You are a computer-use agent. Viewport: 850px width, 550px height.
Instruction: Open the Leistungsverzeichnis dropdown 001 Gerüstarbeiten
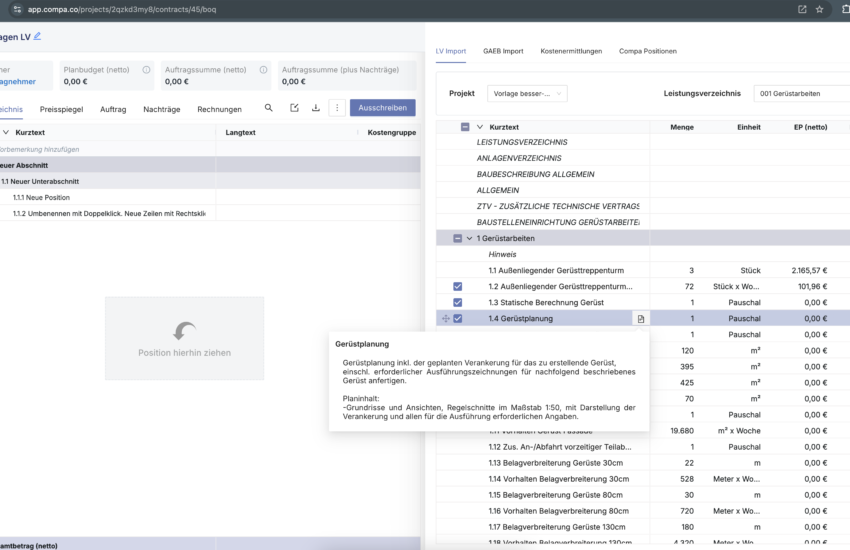pos(802,94)
